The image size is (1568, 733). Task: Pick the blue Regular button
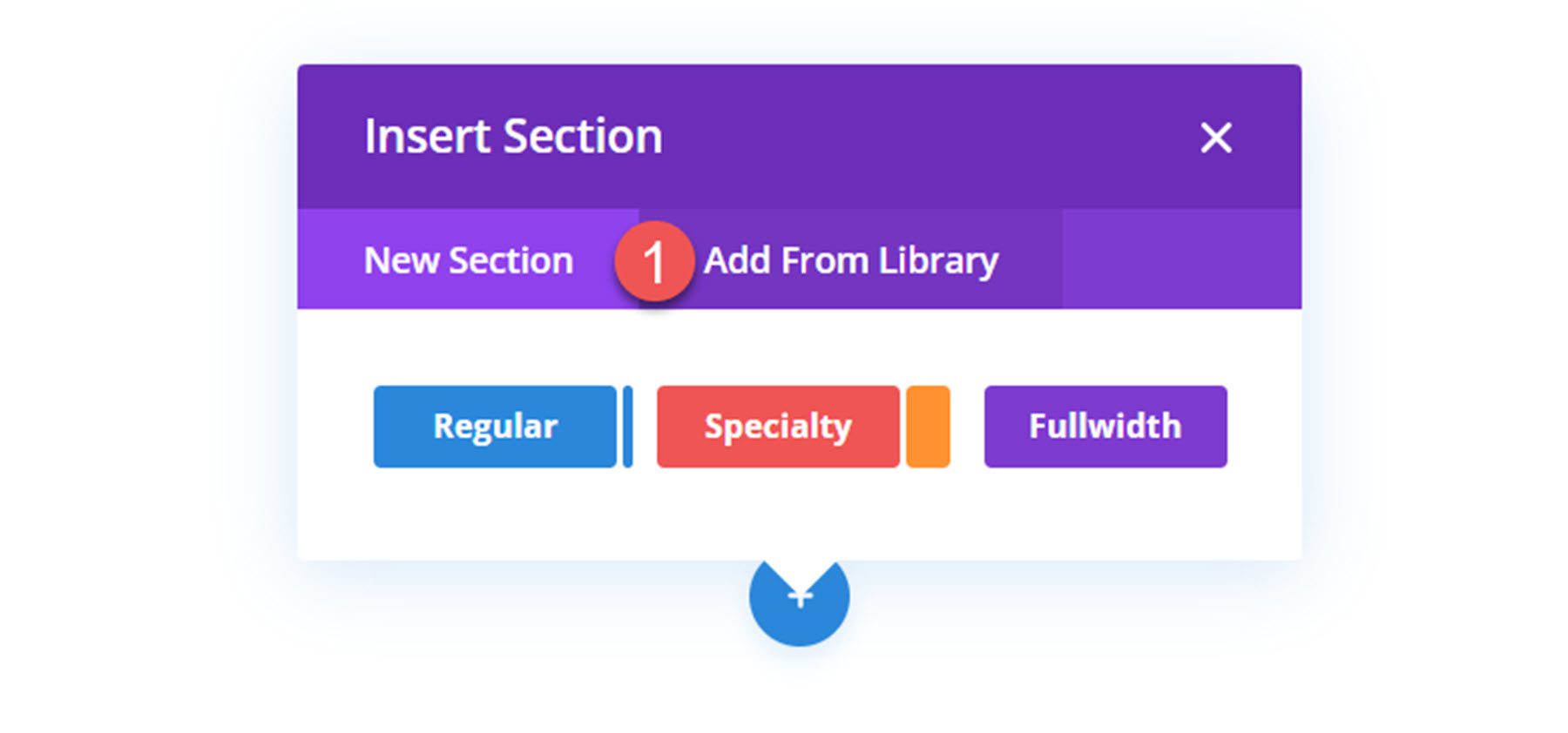pyautogui.click(x=495, y=427)
